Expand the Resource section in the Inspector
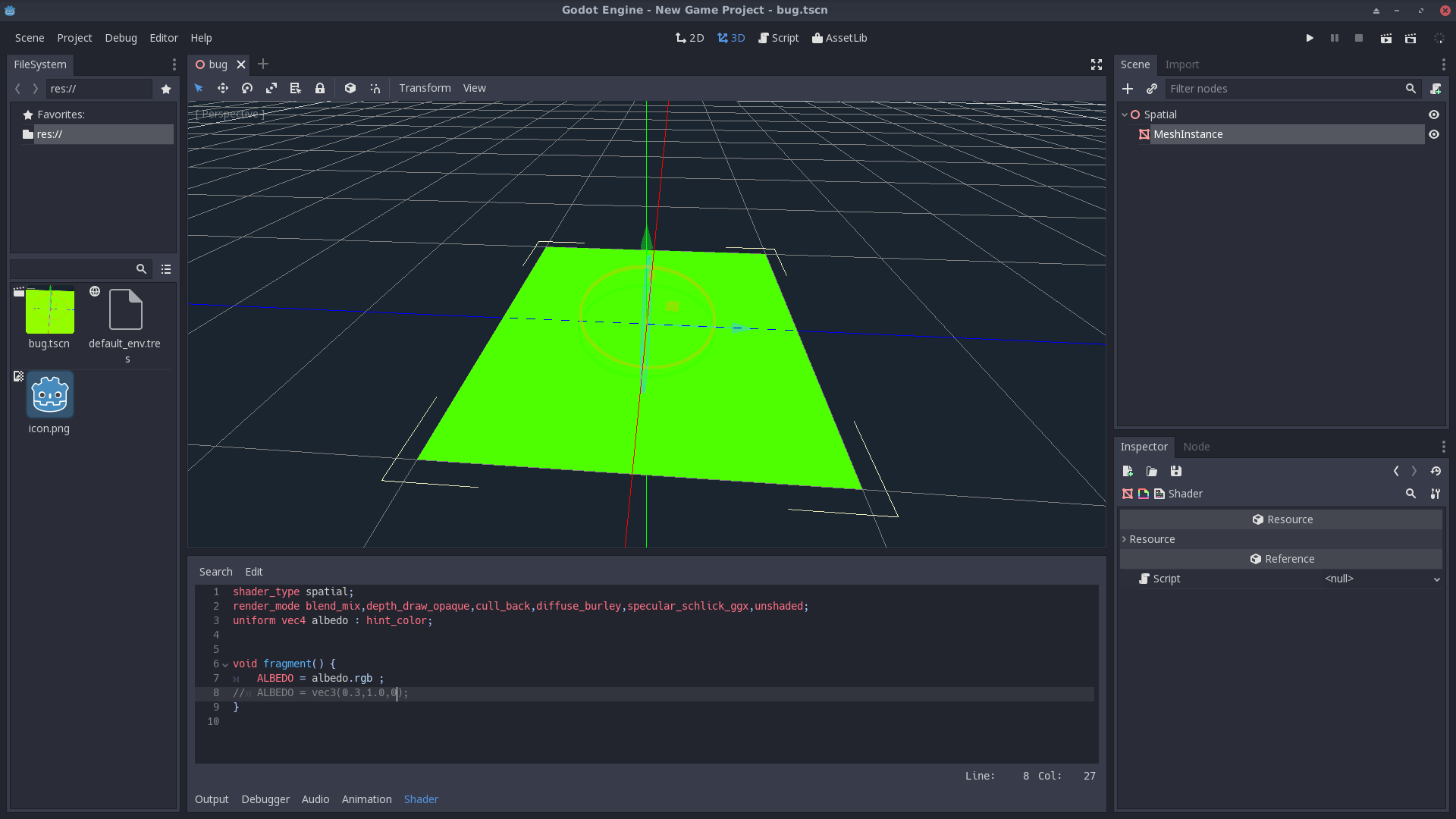 tap(1125, 539)
